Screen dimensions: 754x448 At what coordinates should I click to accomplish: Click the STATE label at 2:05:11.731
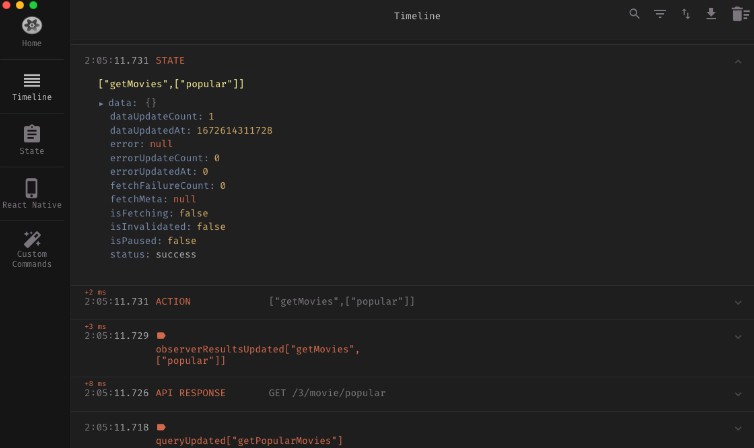(x=170, y=61)
